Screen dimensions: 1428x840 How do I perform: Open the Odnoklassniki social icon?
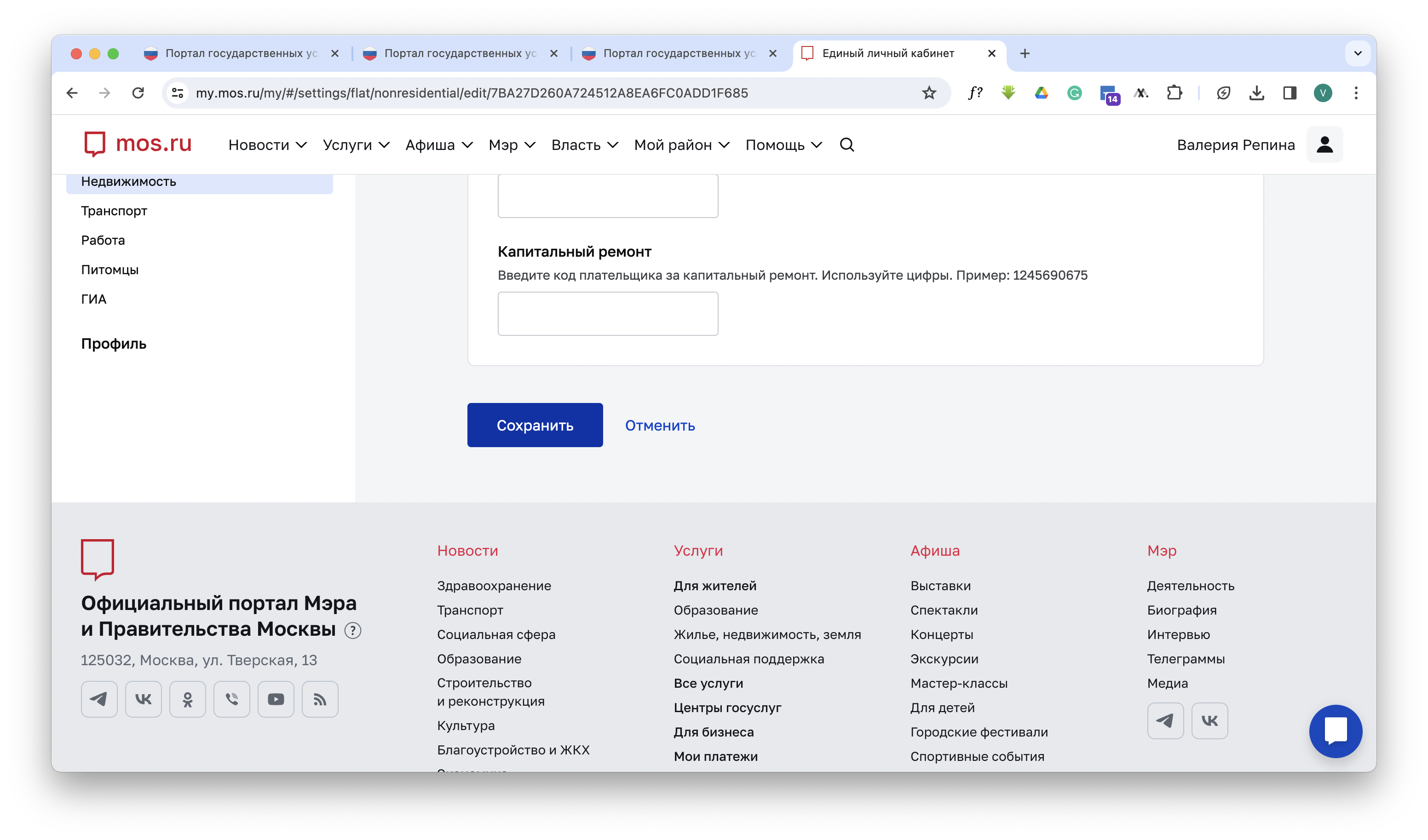pos(188,699)
